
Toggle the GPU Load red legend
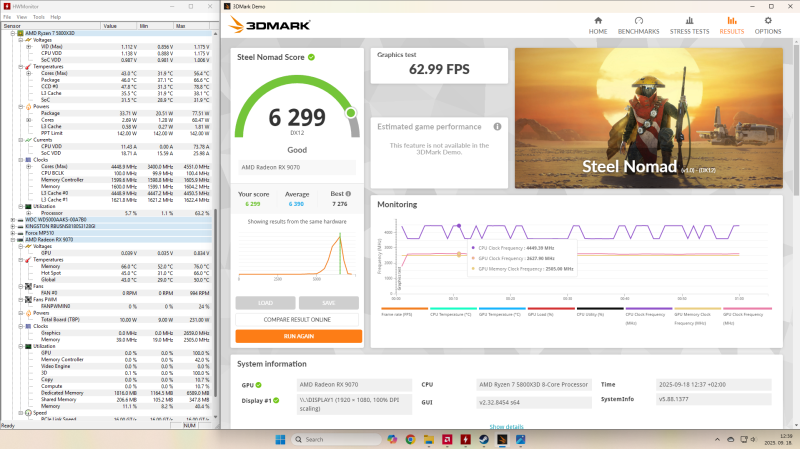tap(551, 312)
